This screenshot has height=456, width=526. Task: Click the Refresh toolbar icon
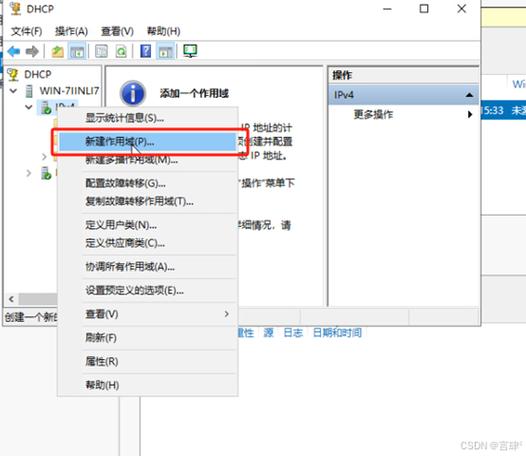pos(121,51)
